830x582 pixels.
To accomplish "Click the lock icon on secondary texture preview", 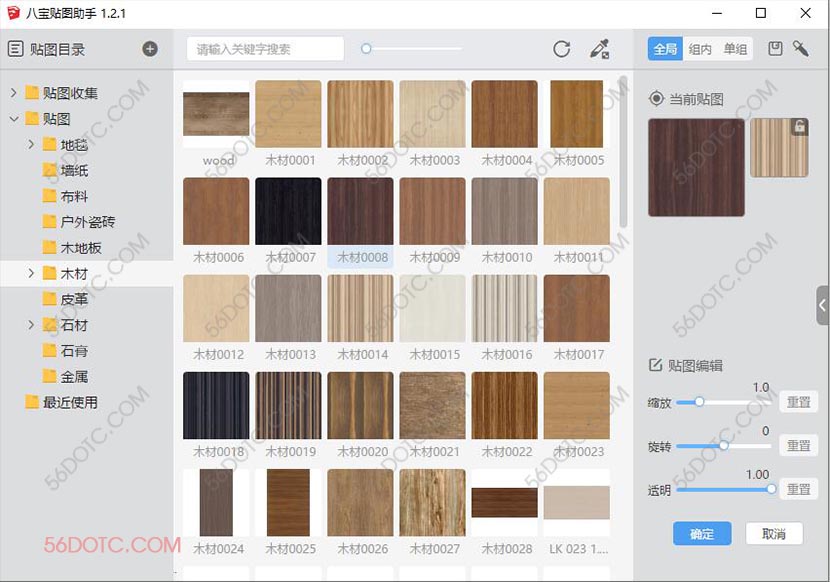I will coord(799,127).
